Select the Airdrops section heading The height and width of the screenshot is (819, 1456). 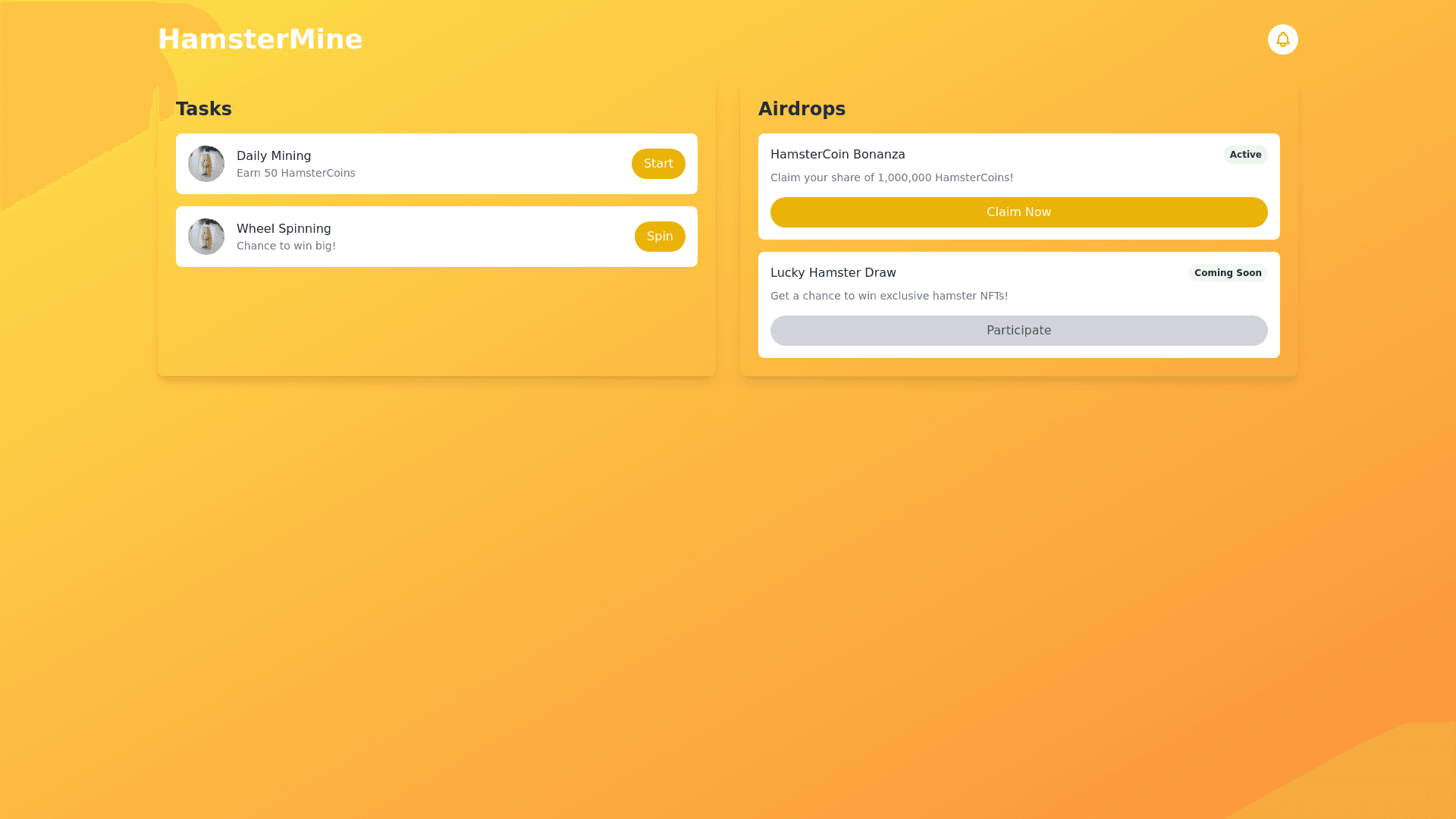[802, 109]
